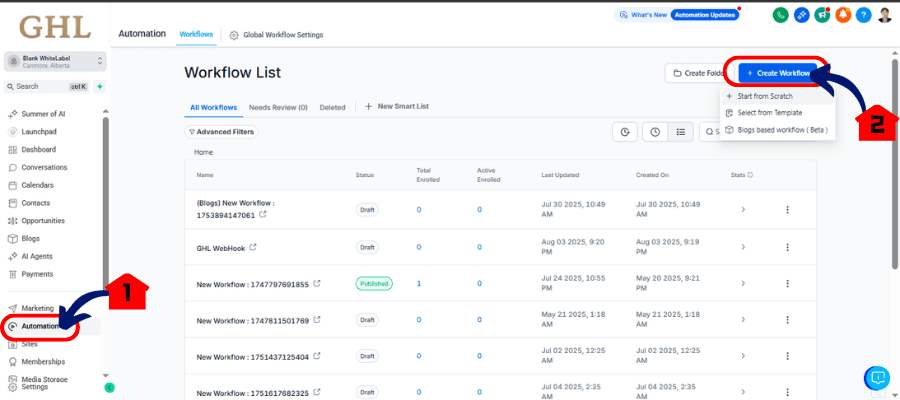Image resolution: width=900 pixels, height=400 pixels.
Task: Open Opportunities in the sidebar
Action: pyautogui.click(x=37, y=220)
